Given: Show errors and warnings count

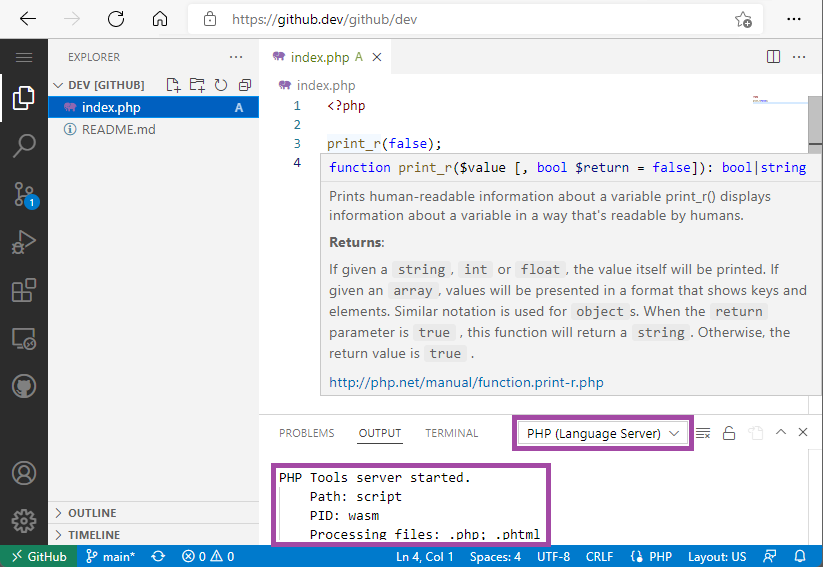Looking at the screenshot, I should pos(208,556).
